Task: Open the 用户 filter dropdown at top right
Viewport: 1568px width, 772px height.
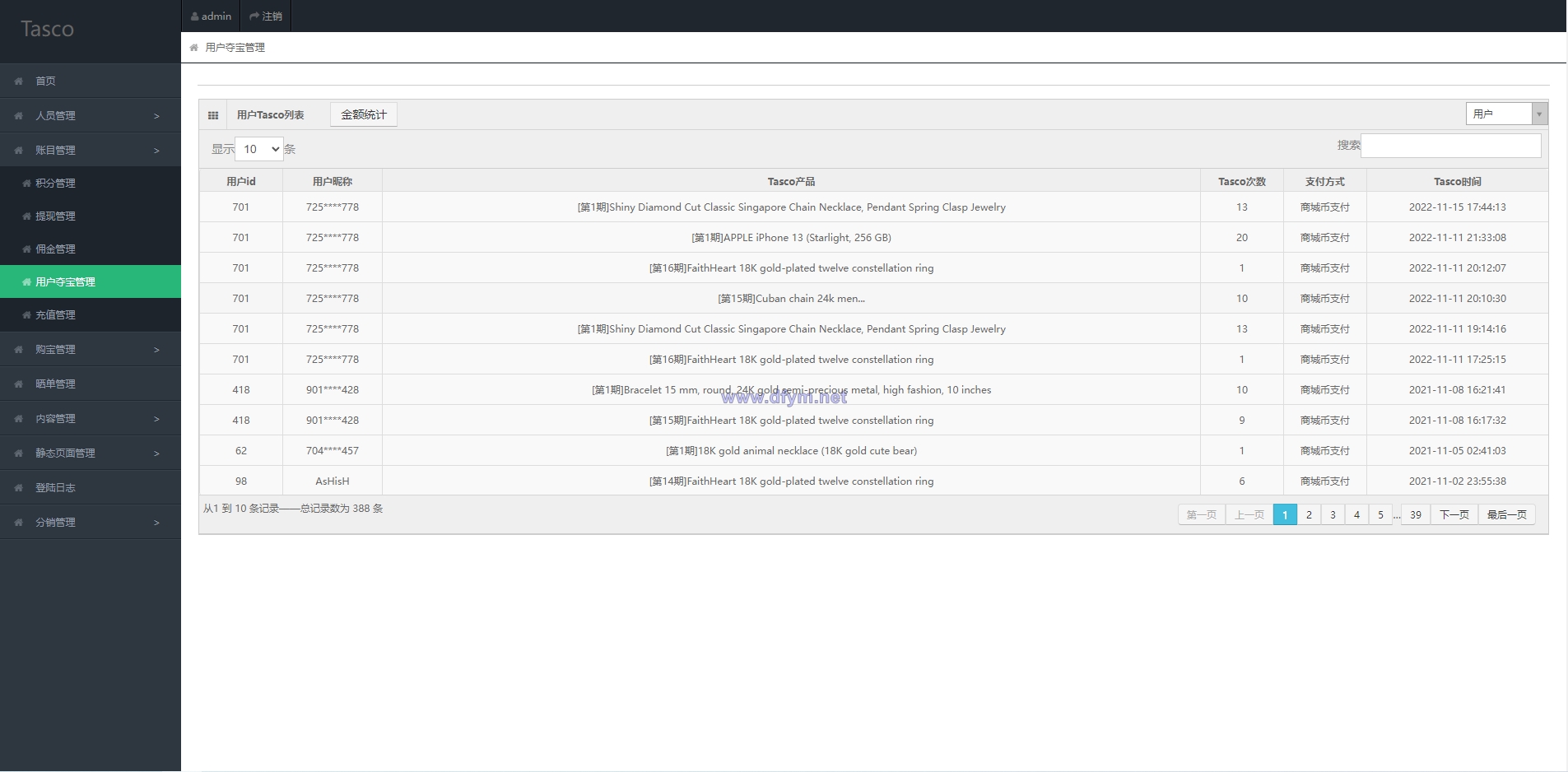Action: point(1506,114)
